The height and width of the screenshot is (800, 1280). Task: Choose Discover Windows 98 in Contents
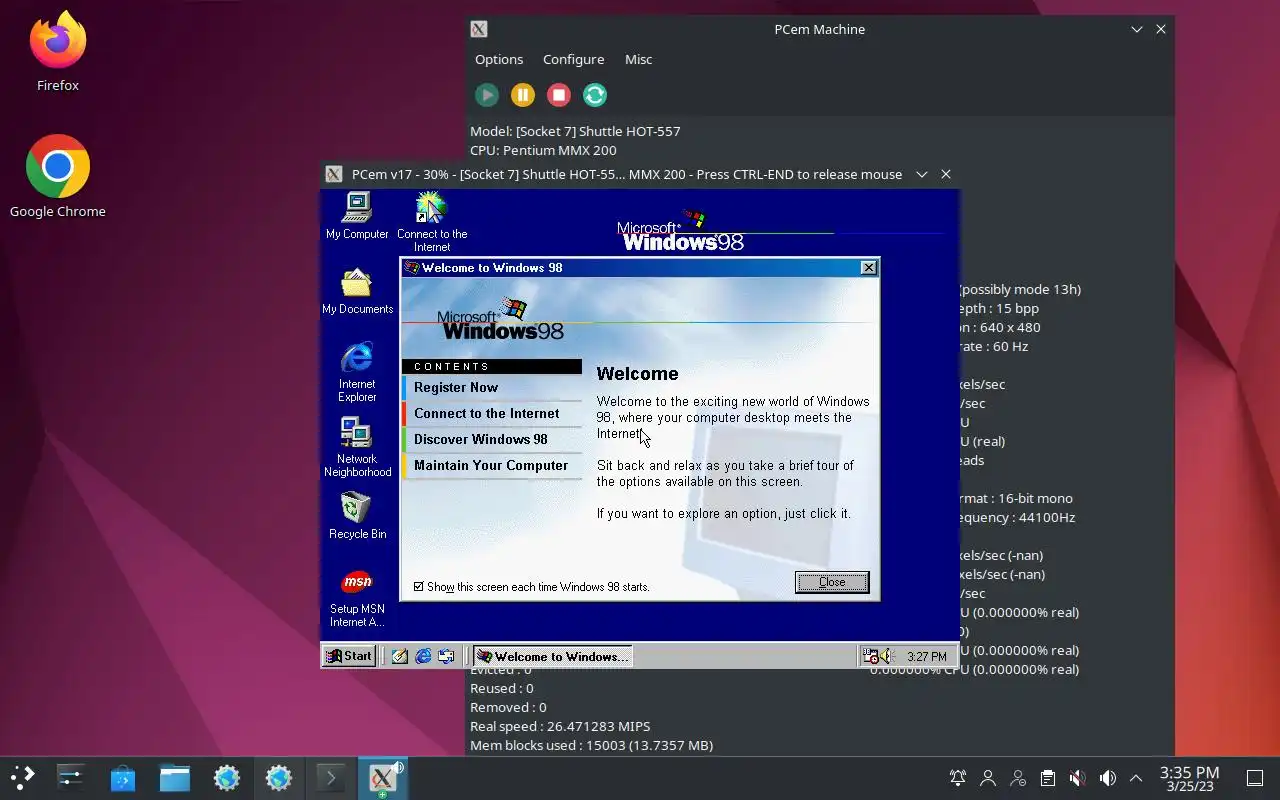[x=492, y=439]
